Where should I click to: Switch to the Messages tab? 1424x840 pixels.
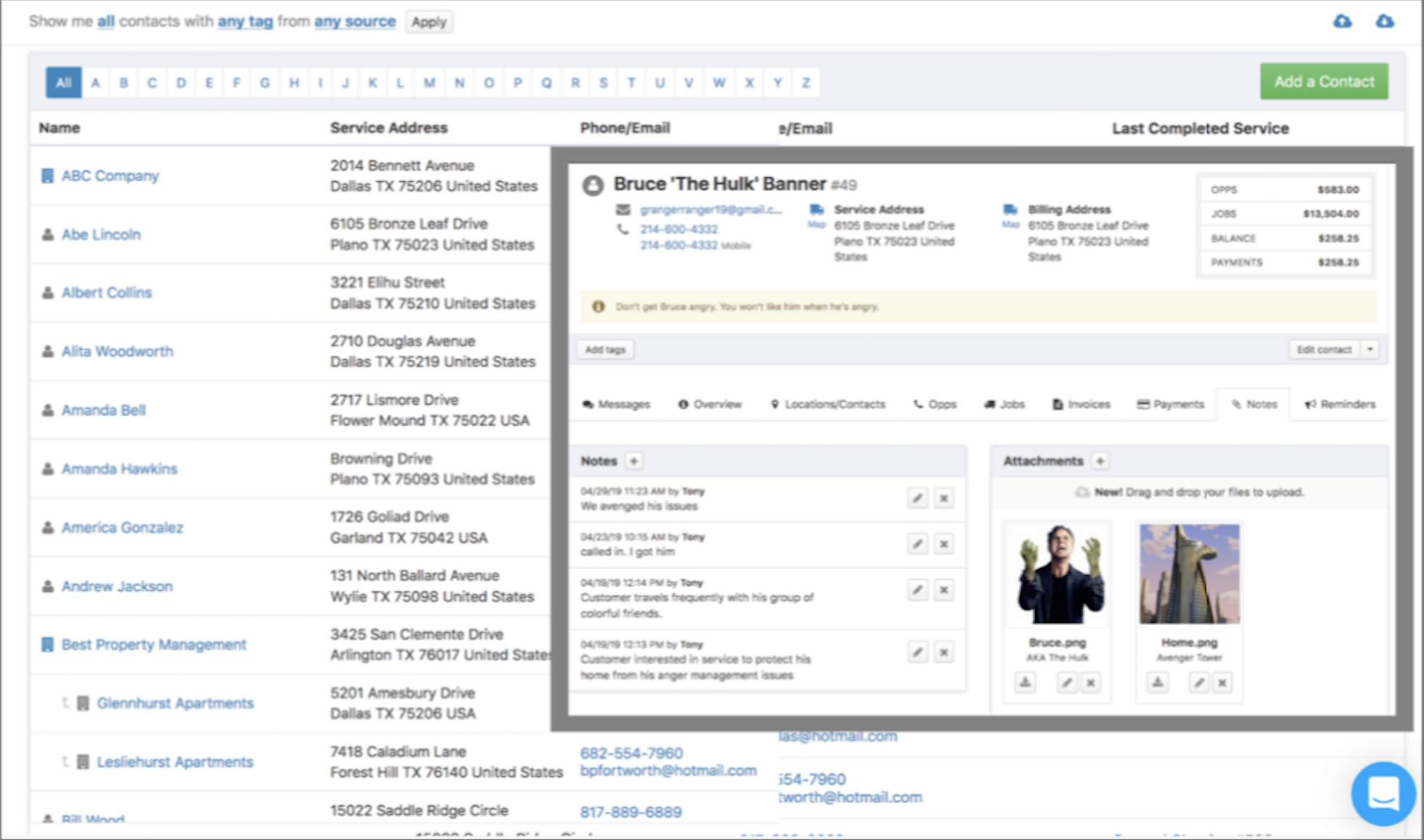[616, 404]
